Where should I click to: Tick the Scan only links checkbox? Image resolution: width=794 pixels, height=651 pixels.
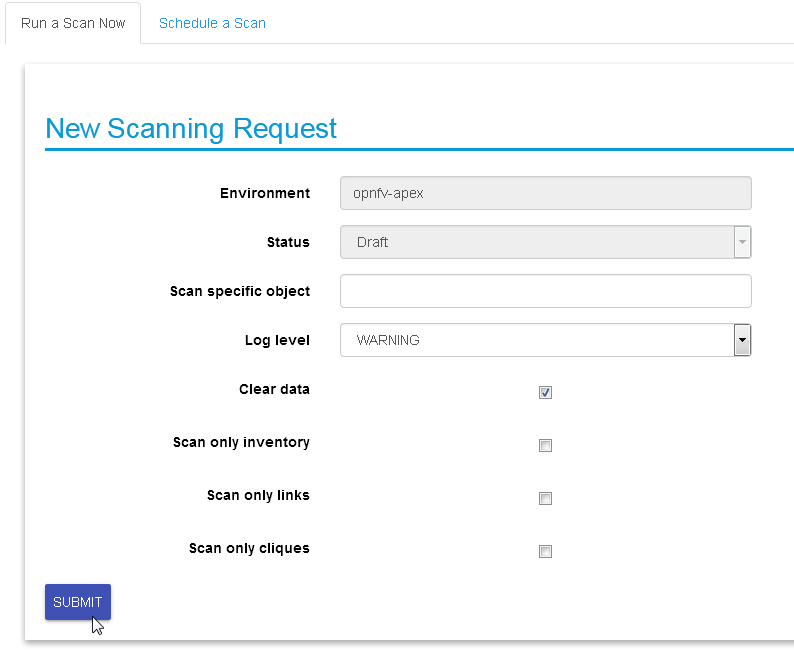[545, 498]
